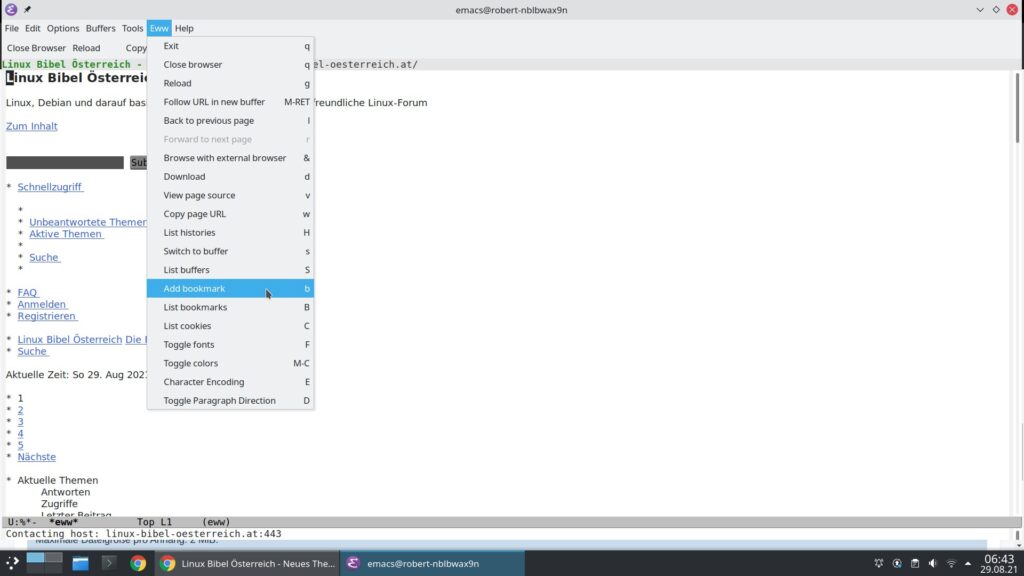The width and height of the screenshot is (1024, 576).
Task: Select Exit from the Eww menu
Action: 230,46
